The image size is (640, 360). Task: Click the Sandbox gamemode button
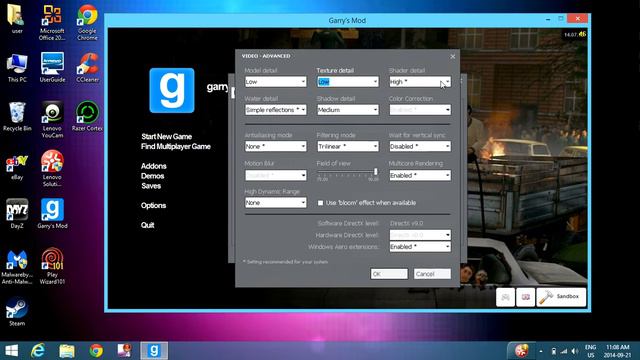pyautogui.click(x=561, y=297)
